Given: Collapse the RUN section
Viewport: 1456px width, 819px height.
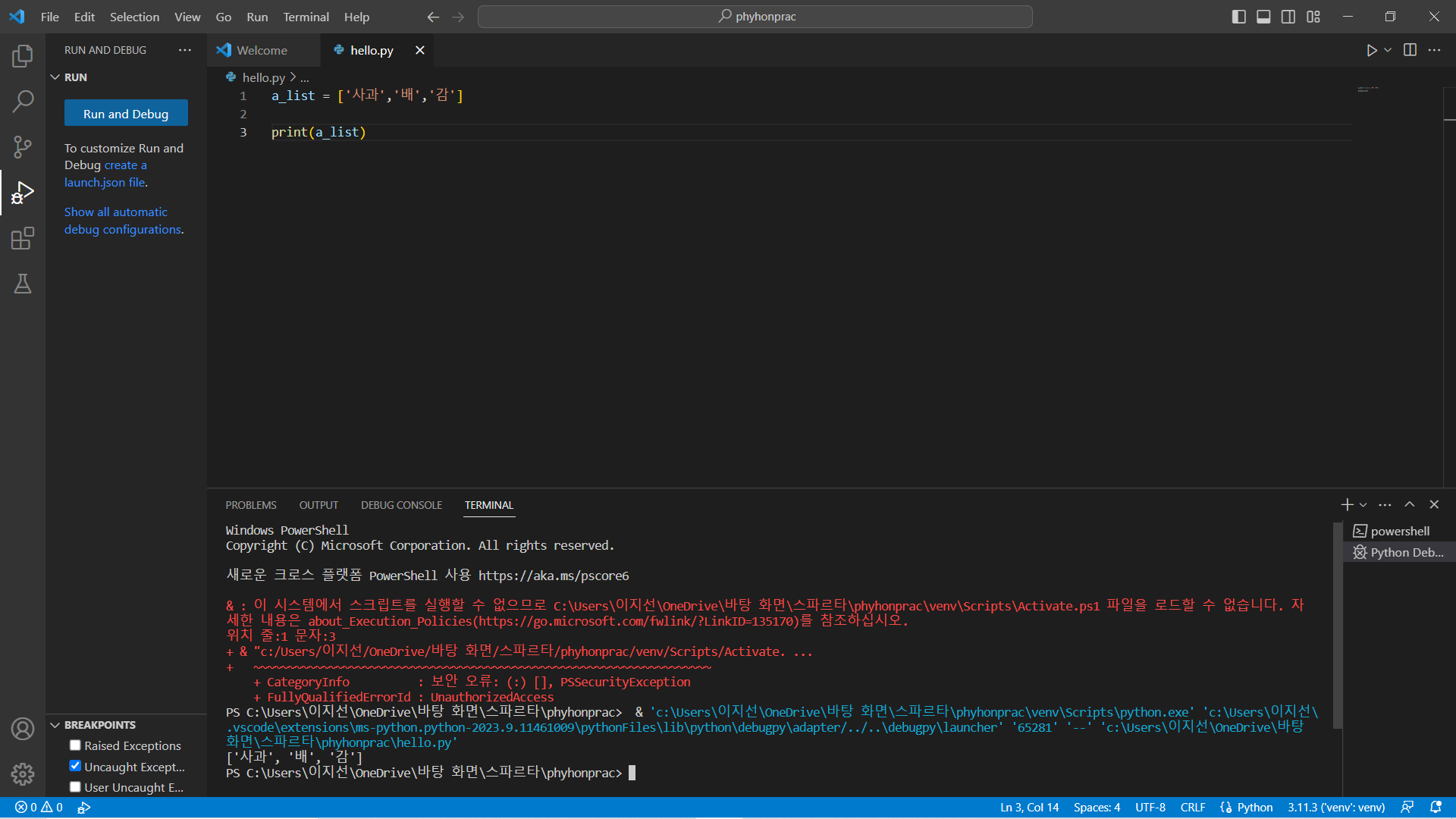Looking at the screenshot, I should (55, 77).
